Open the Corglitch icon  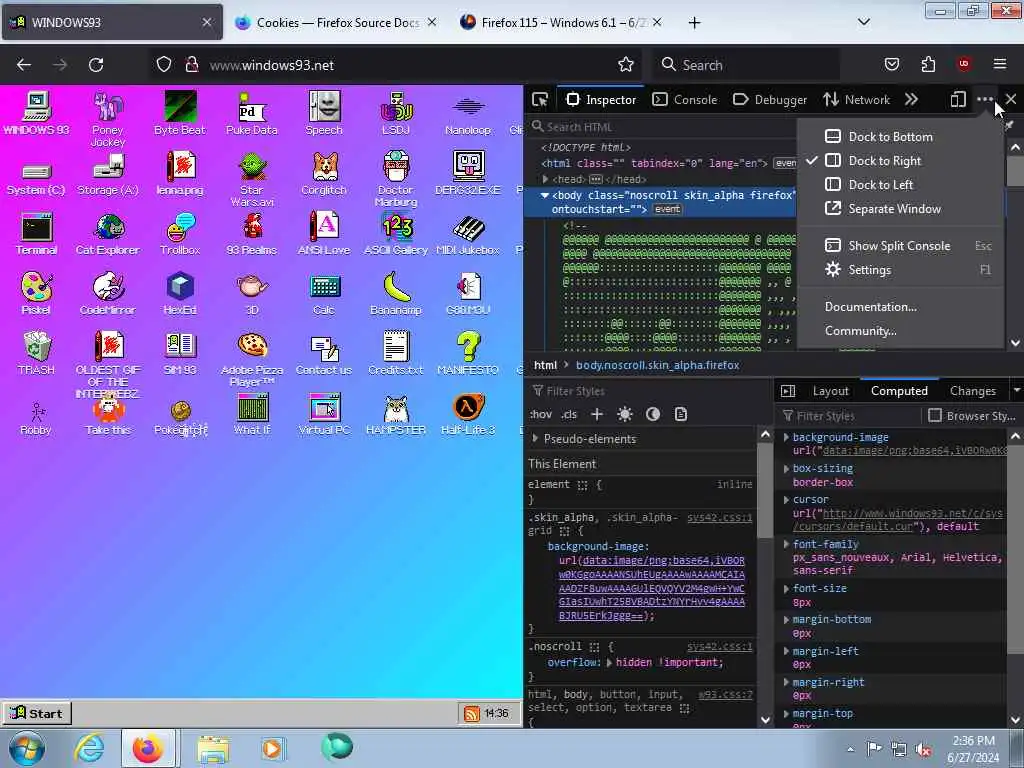[324, 173]
